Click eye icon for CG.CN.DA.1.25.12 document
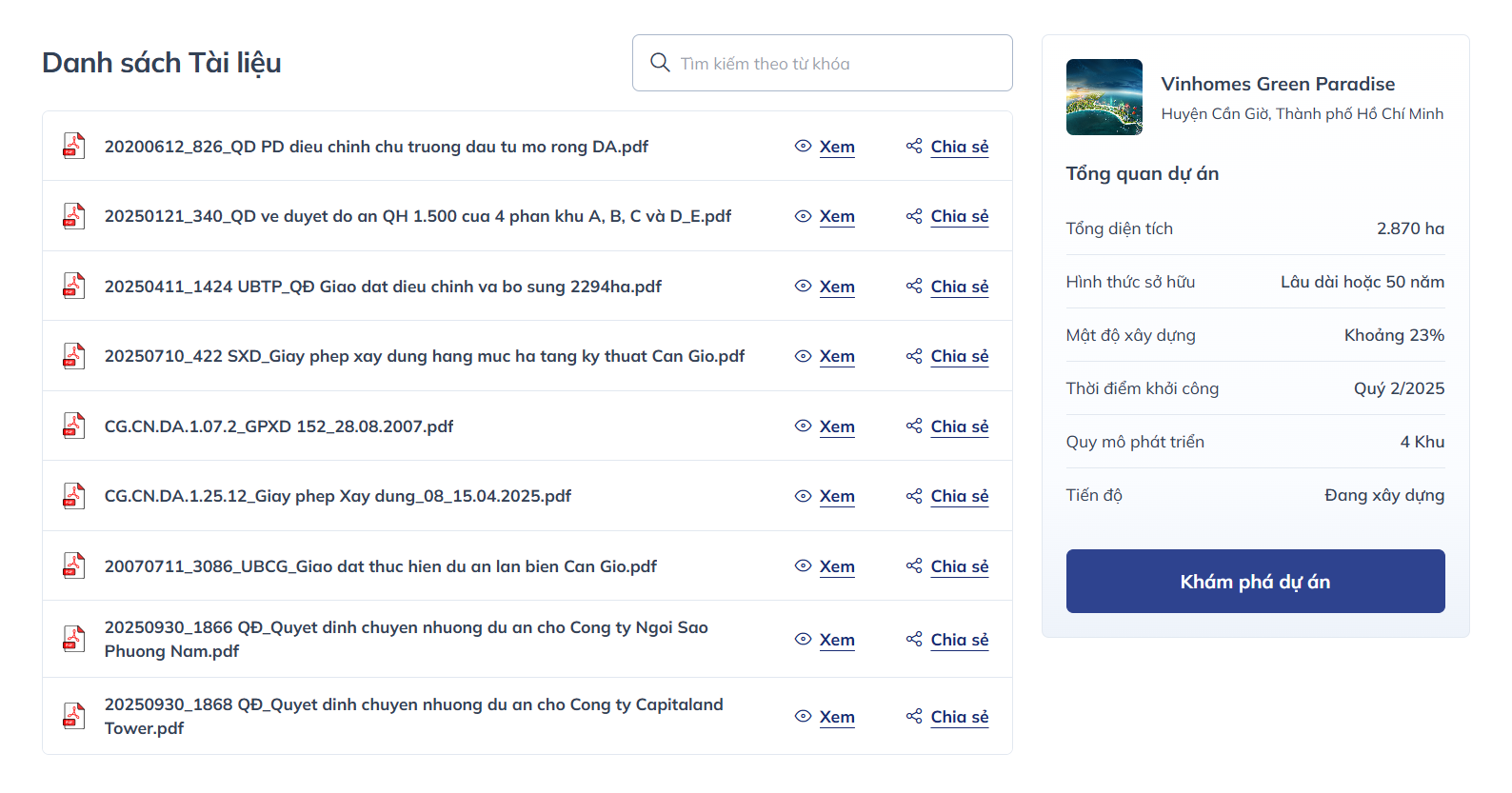Image resolution: width=1512 pixels, height=793 pixels. tap(803, 496)
